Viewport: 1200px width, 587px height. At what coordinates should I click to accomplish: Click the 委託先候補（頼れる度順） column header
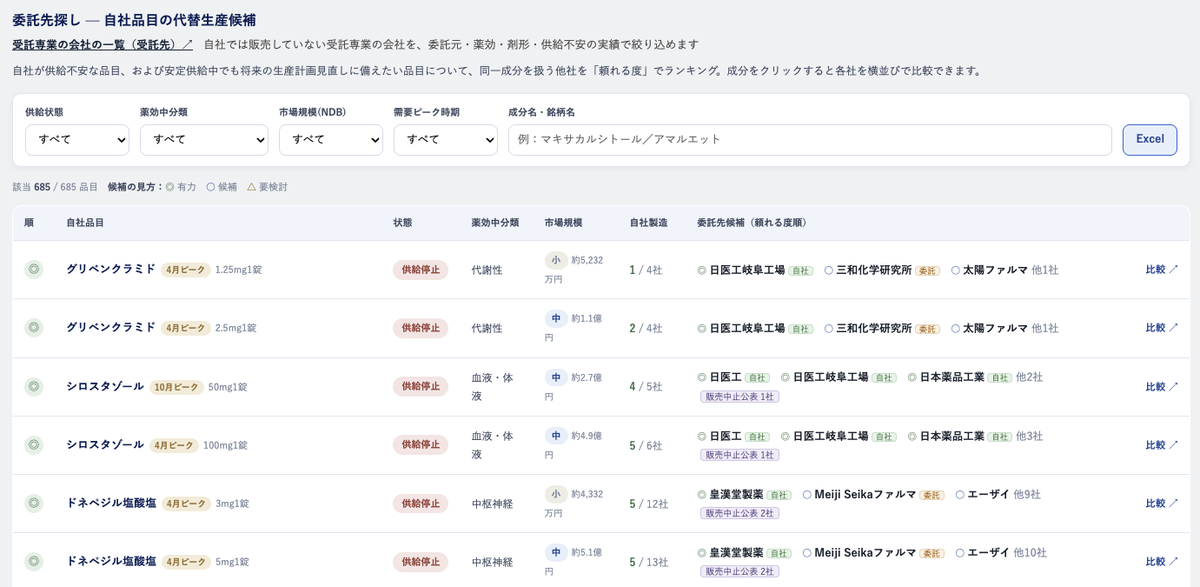tap(752, 223)
